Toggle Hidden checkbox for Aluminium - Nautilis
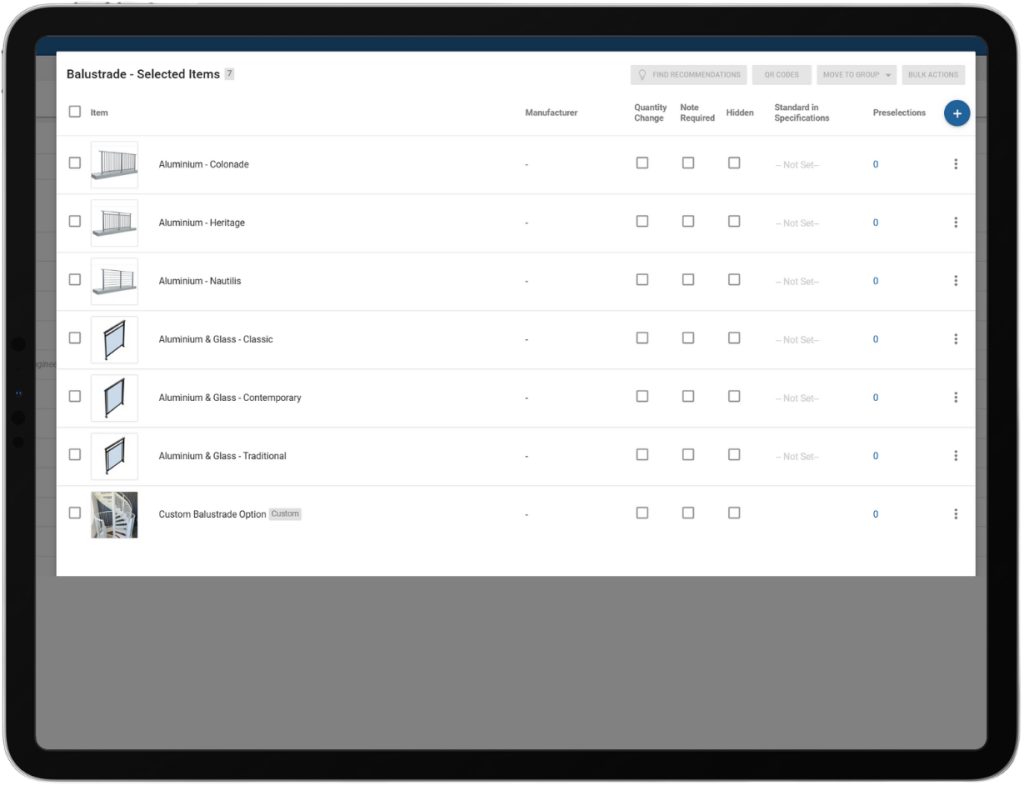Screen dimensions: 1024x786 click(x=734, y=280)
